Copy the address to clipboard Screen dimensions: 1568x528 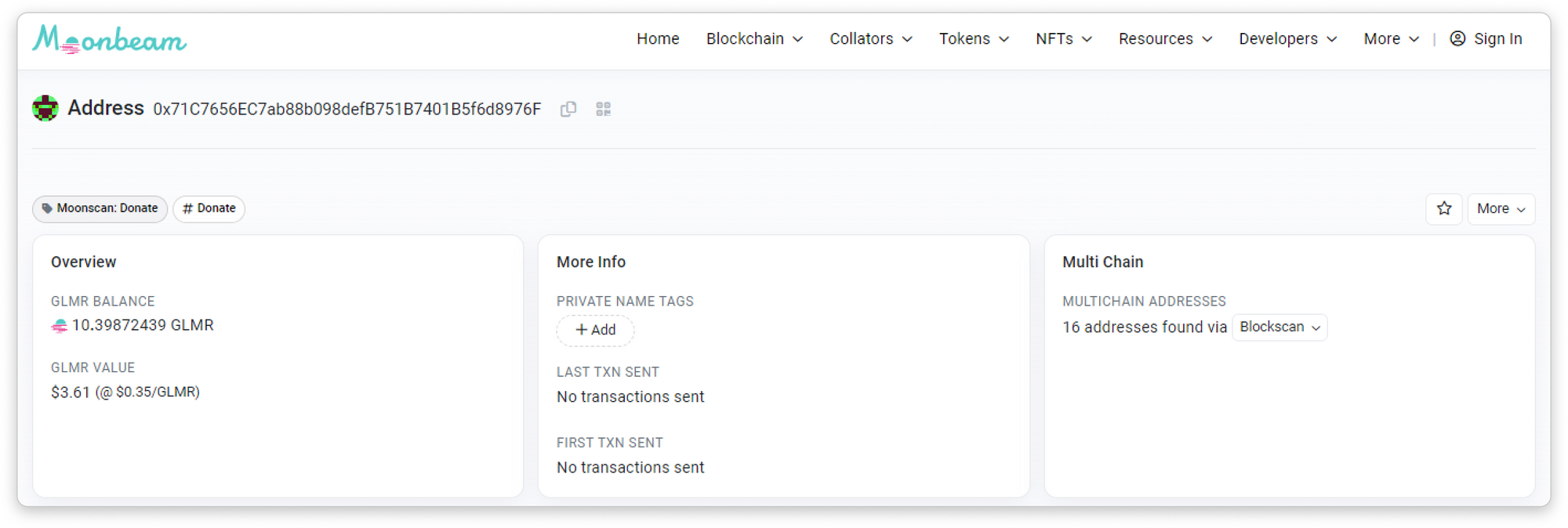tap(568, 109)
